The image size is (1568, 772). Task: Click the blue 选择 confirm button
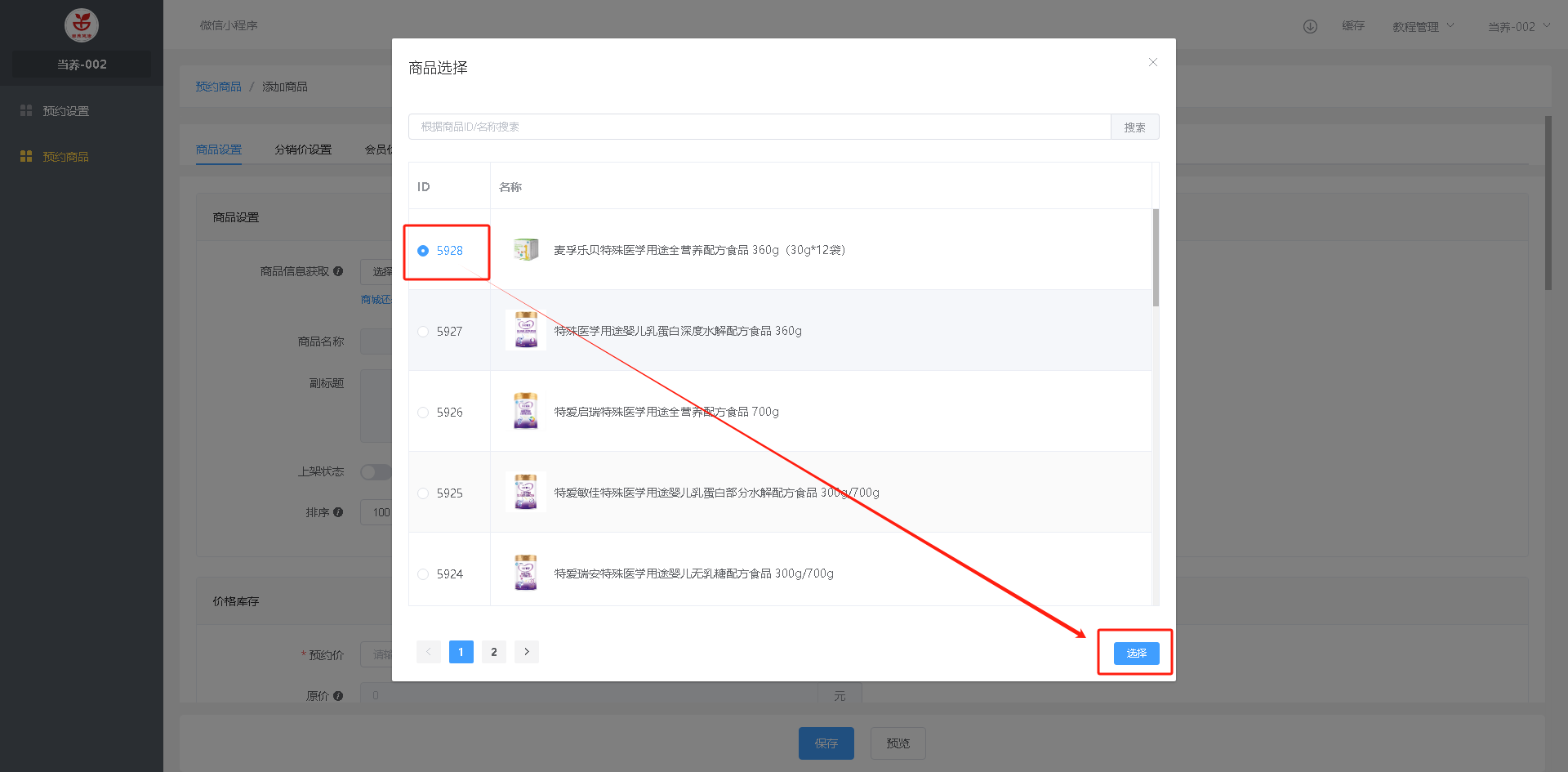point(1136,653)
